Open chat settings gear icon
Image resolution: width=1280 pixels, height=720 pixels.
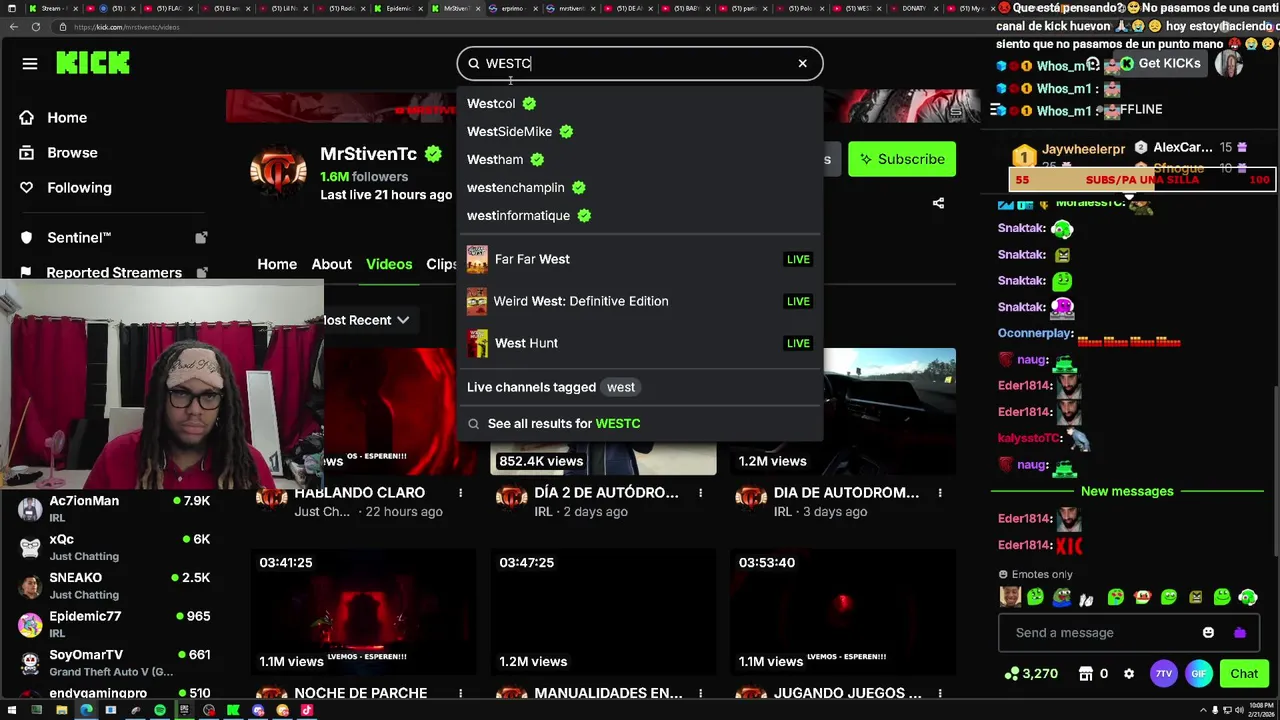(1129, 674)
